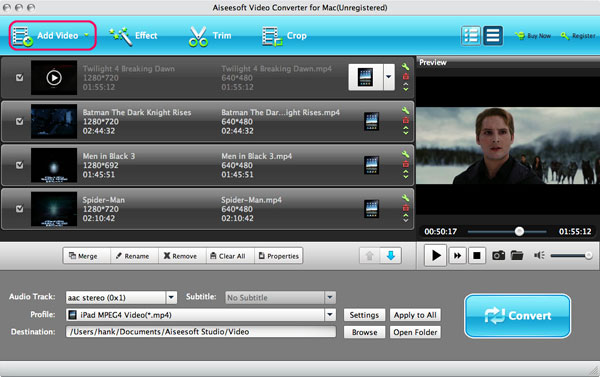
Task: Play the Twilight 4 Breaking Dawn thumbnail
Action: tap(54, 78)
